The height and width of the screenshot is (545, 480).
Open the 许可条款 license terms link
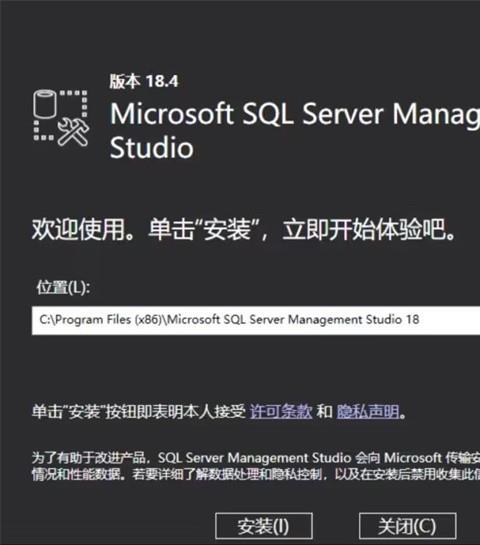(281, 412)
